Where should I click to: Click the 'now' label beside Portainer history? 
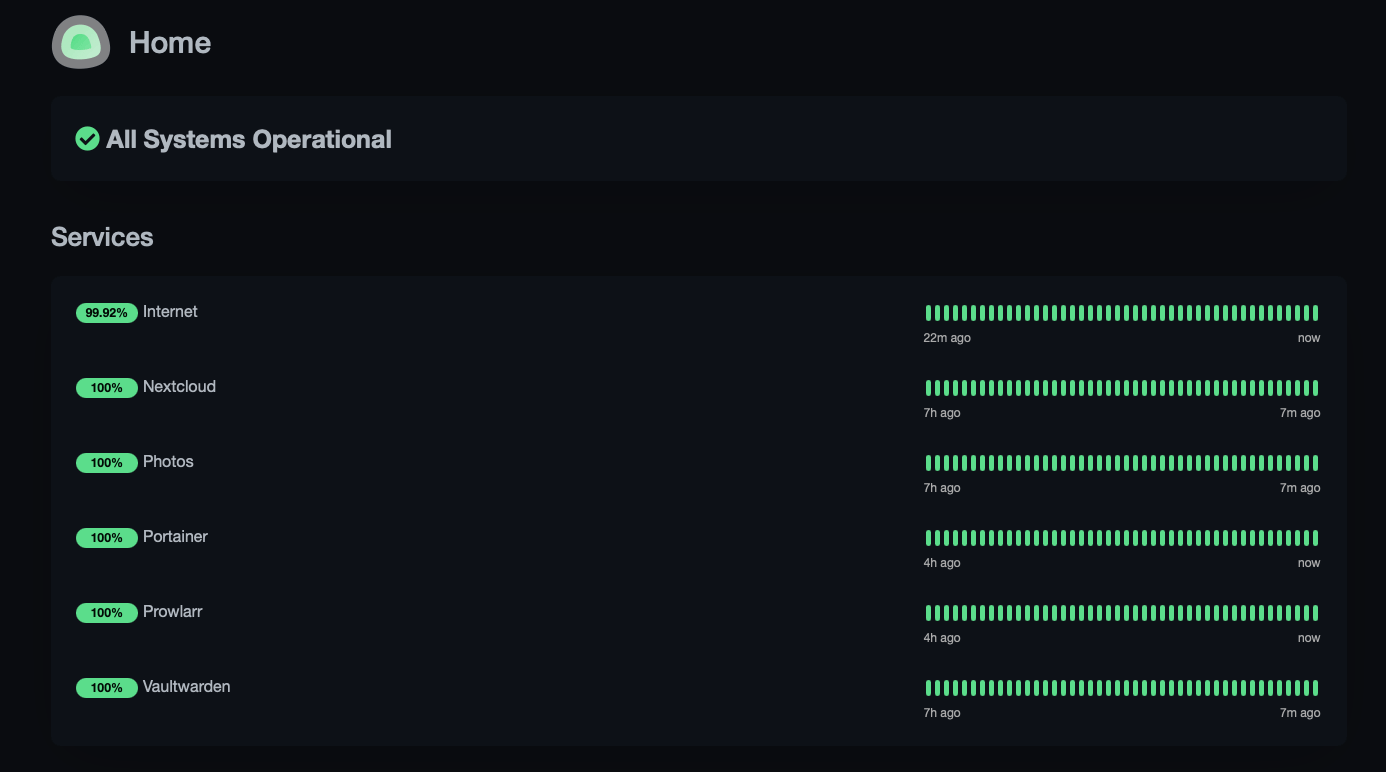point(1309,563)
